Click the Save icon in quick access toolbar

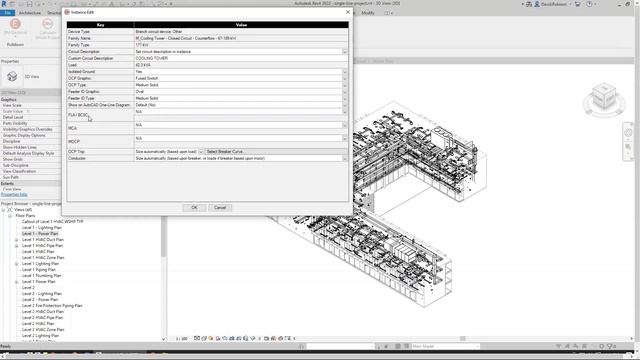point(29,4)
